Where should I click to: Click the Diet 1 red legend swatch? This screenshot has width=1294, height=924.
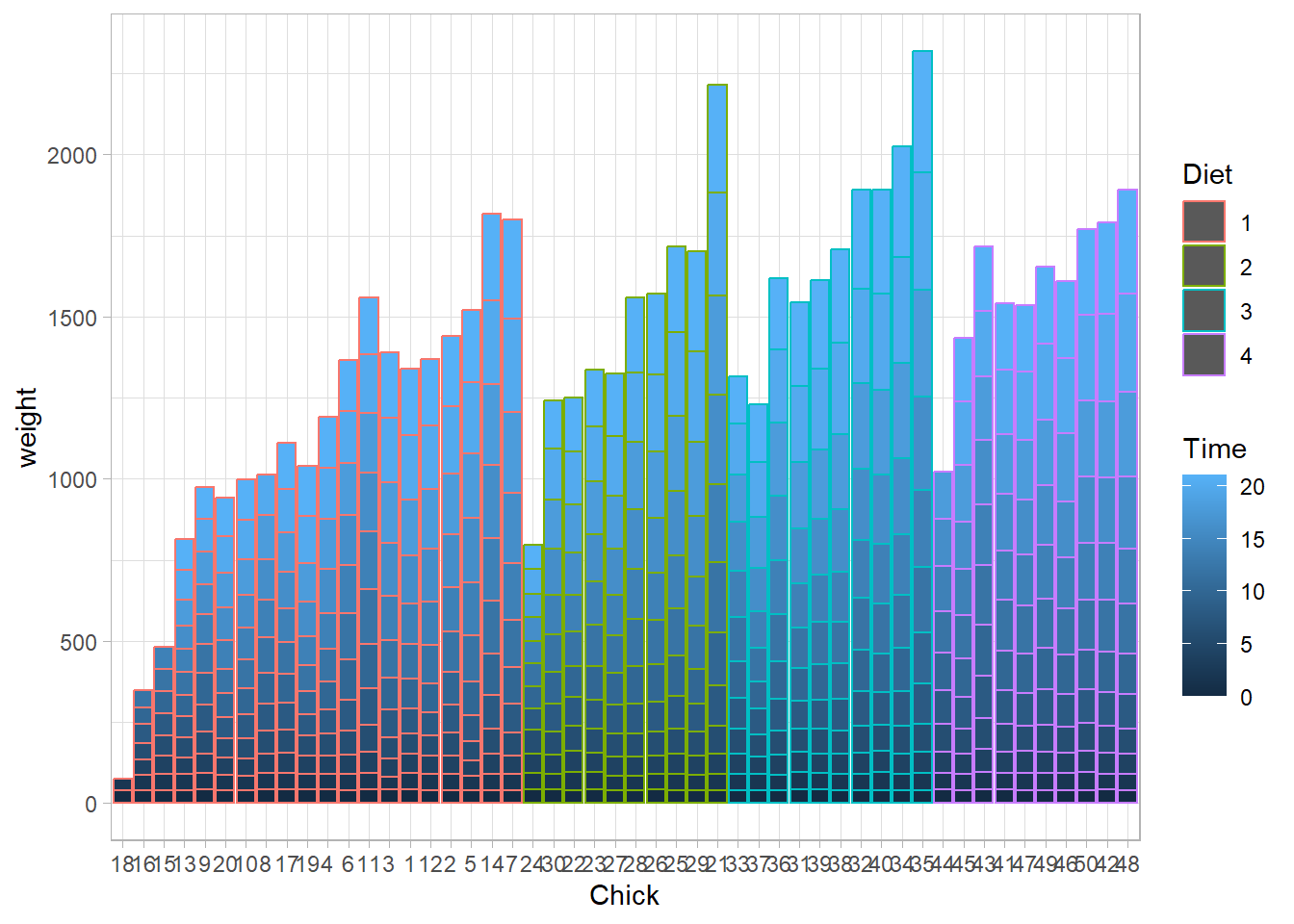pyautogui.click(x=1203, y=222)
